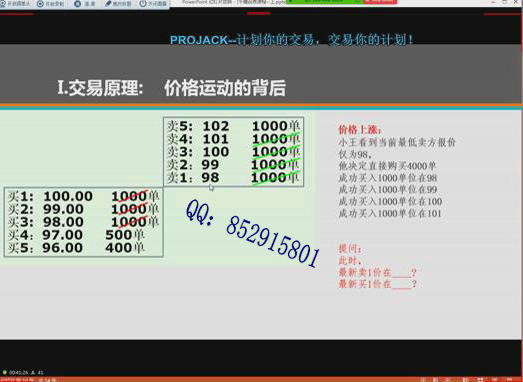Click the 买5 96.00 400单 row
Screen dimensions: 523x382
click(x=76, y=248)
